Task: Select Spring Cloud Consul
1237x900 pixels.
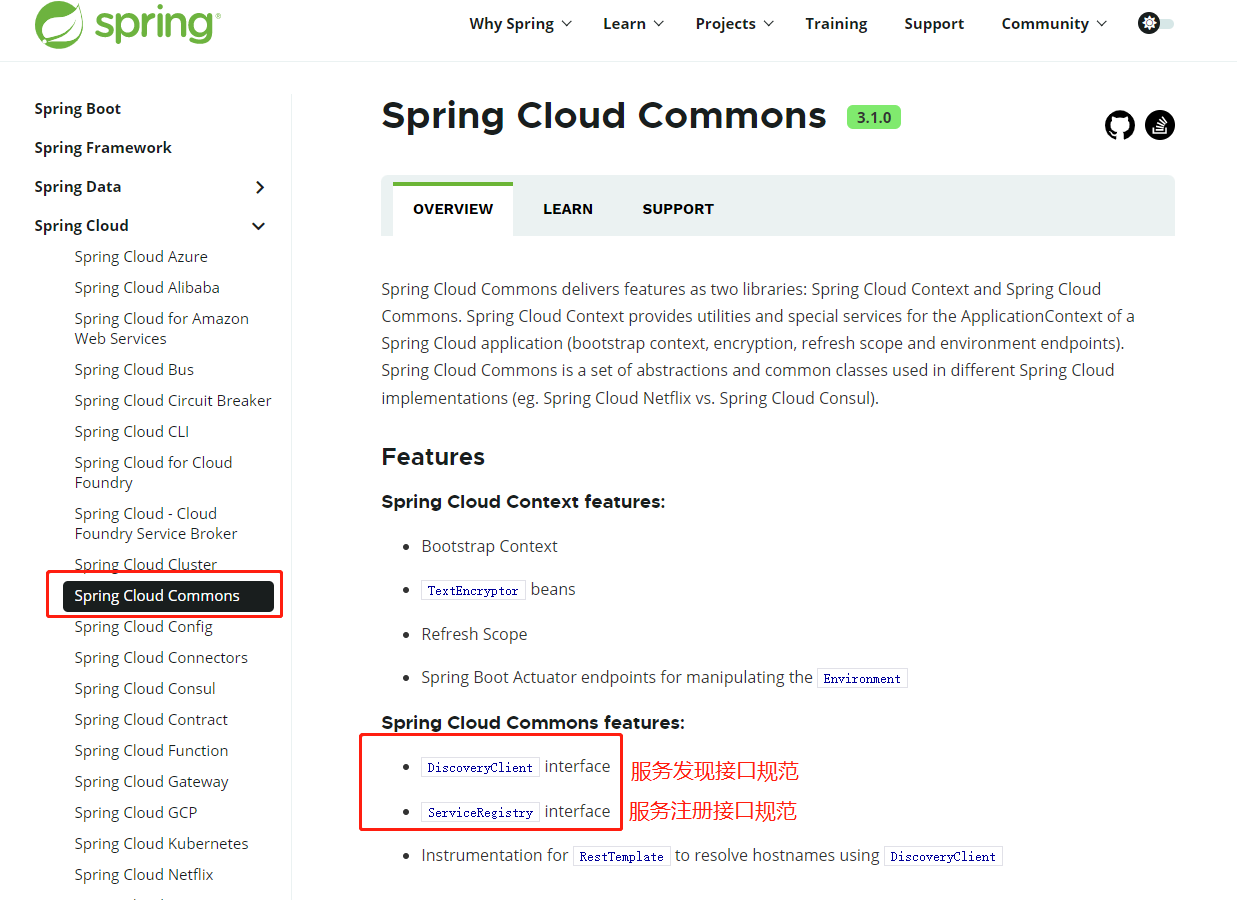Action: point(145,689)
